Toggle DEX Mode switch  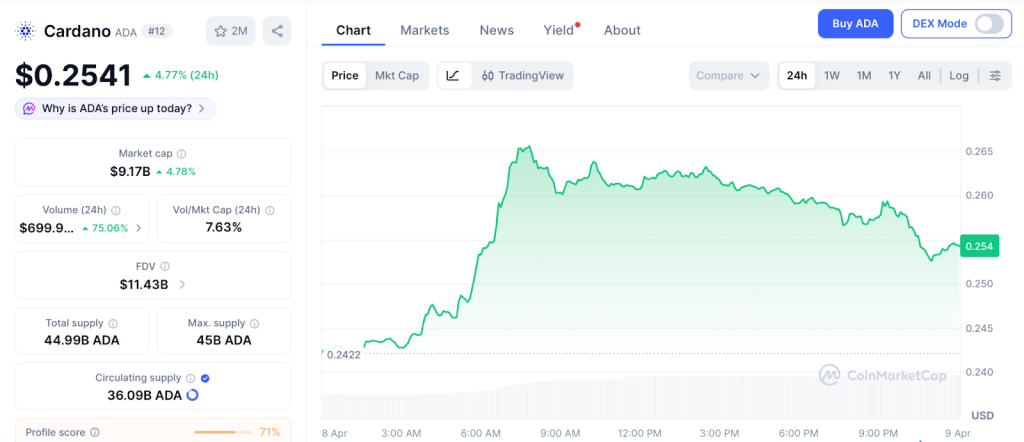(x=988, y=24)
